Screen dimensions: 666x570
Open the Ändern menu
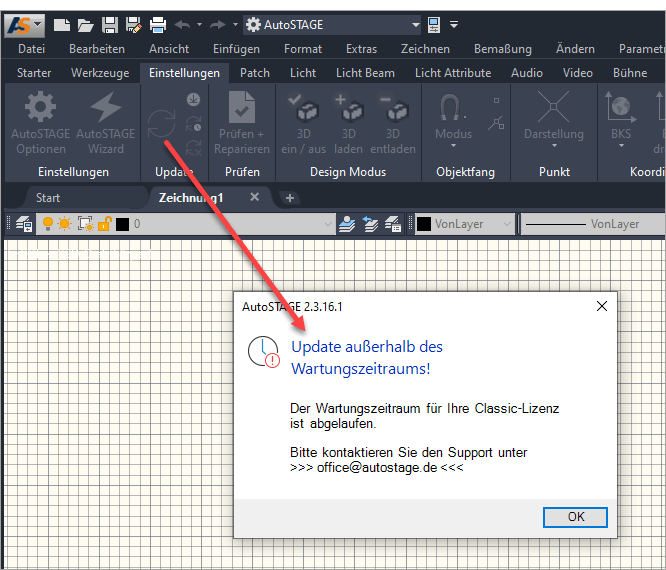point(575,49)
